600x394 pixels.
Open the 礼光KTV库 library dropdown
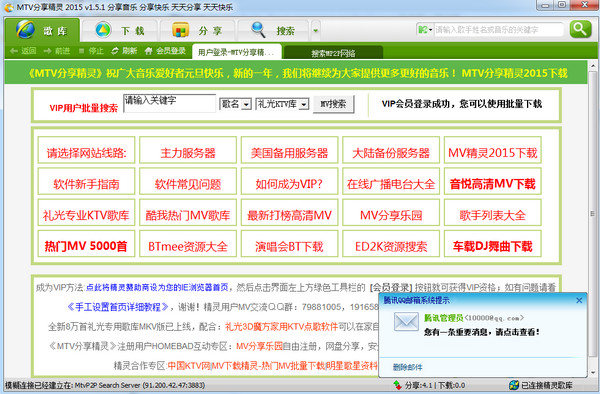pyautogui.click(x=282, y=104)
